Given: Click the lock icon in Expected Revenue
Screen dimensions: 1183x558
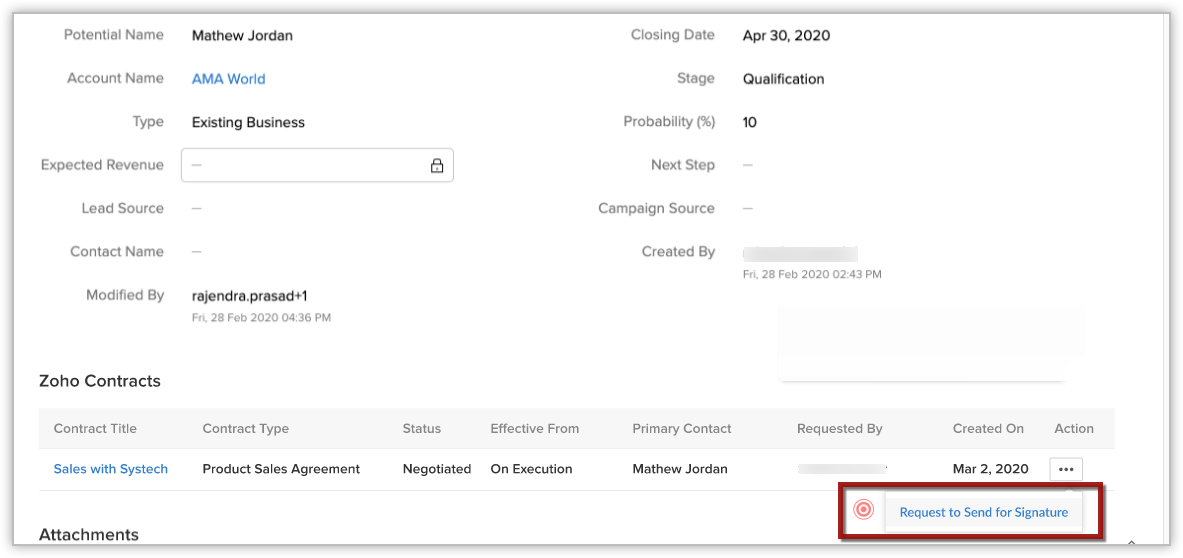Looking at the screenshot, I should click(x=437, y=166).
